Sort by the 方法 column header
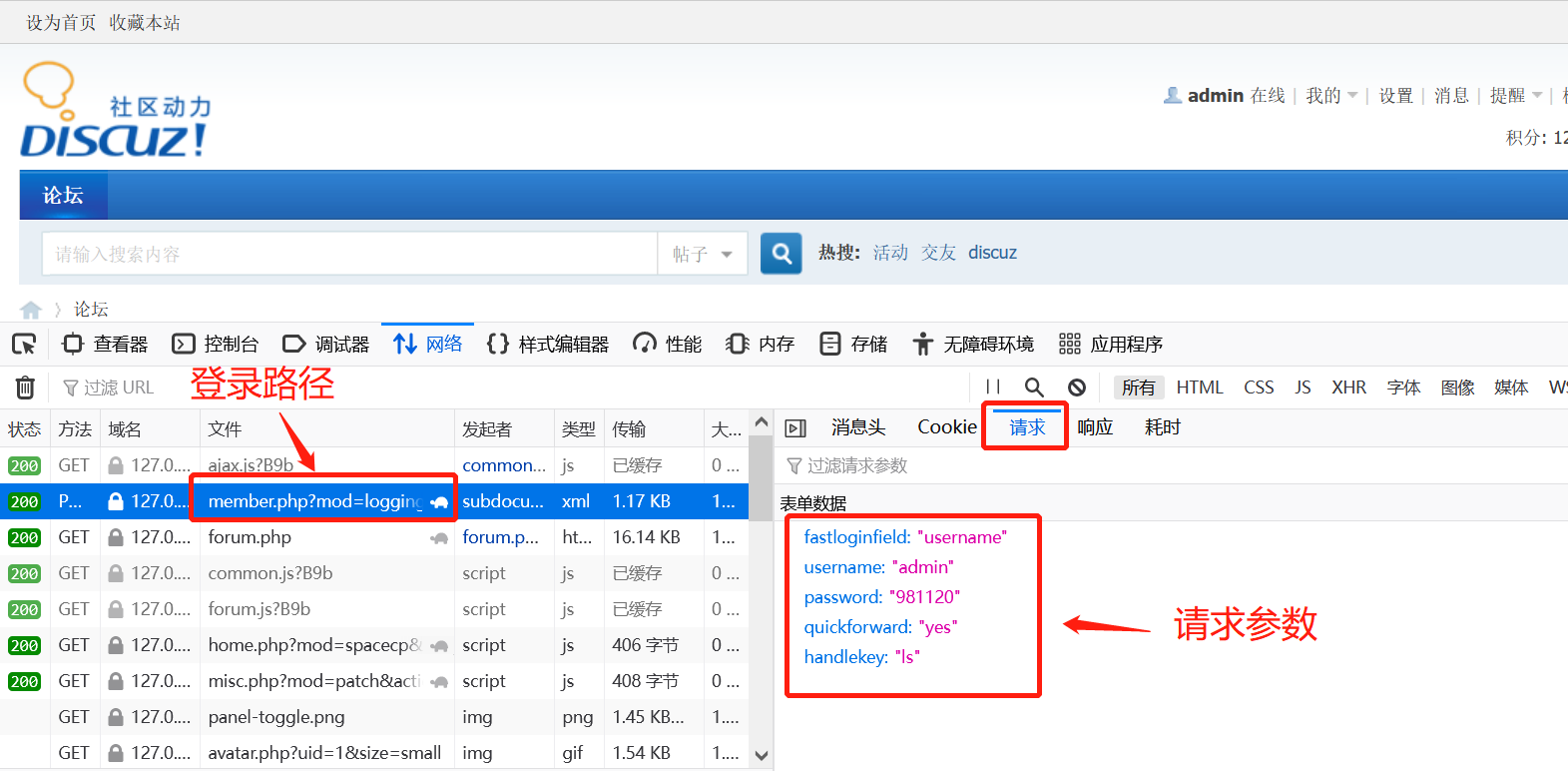The width and height of the screenshot is (1568, 771). 75,429
